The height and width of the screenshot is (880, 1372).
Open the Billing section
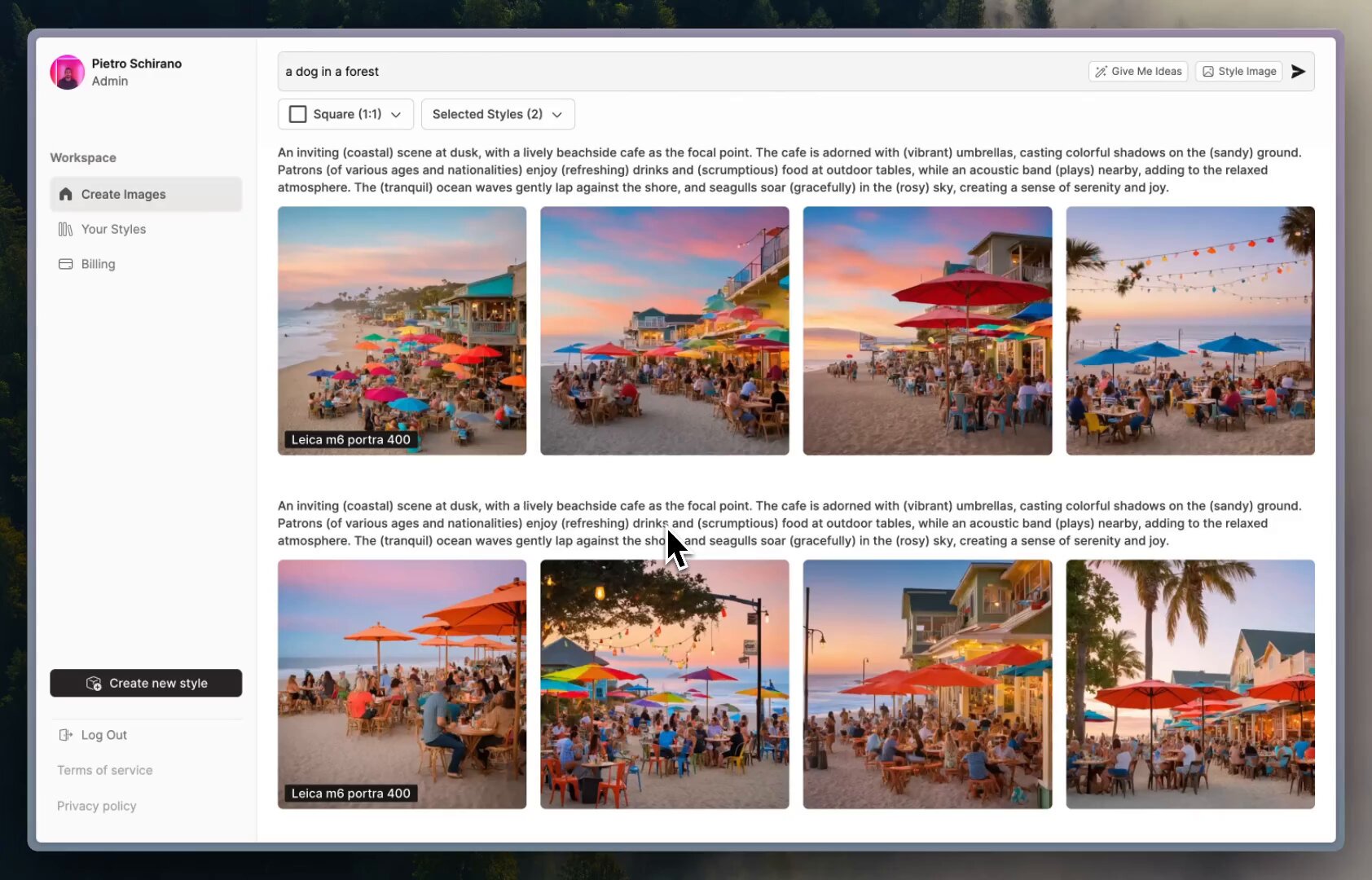coord(146,264)
